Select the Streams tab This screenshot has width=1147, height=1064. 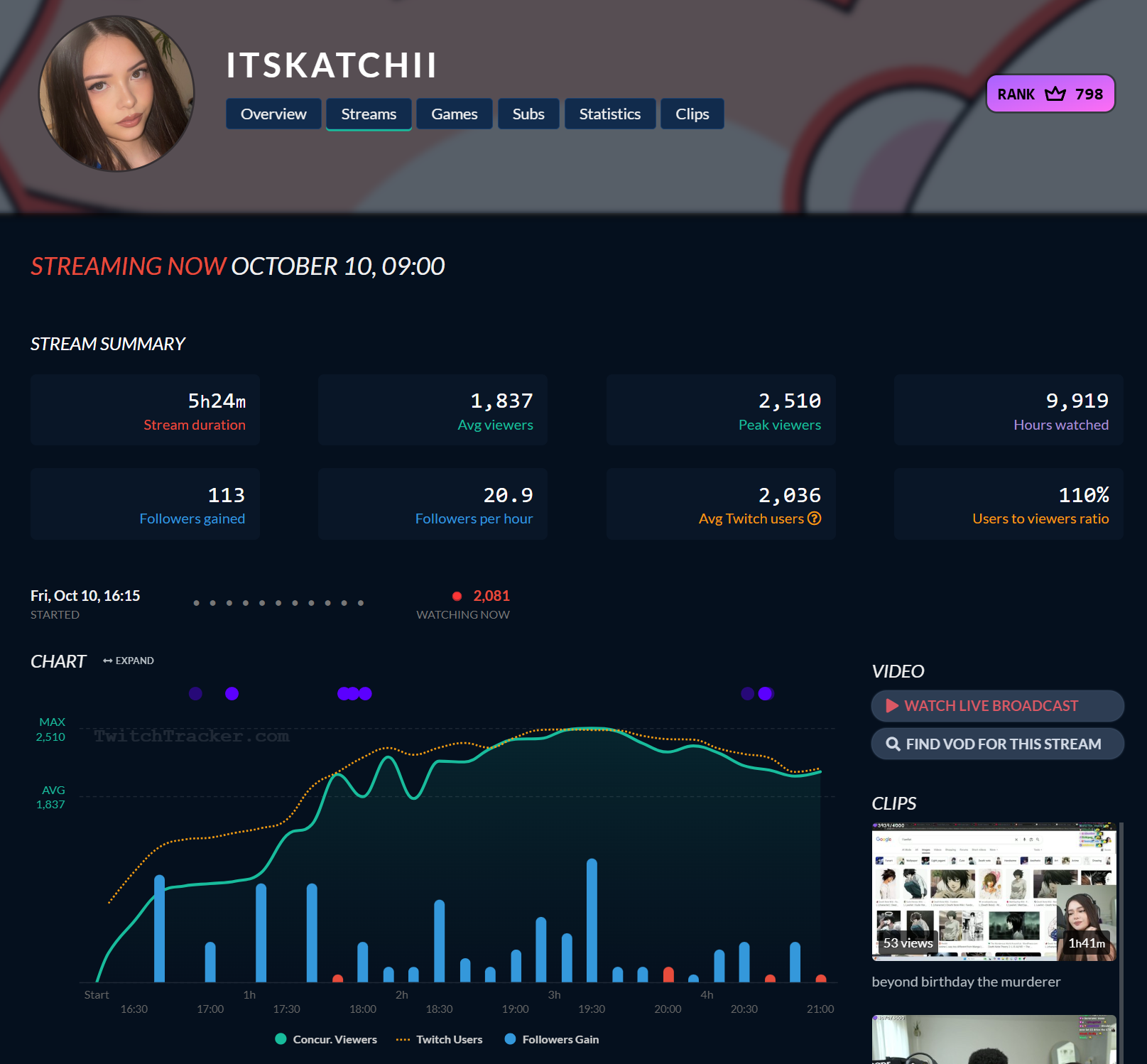[x=369, y=114]
